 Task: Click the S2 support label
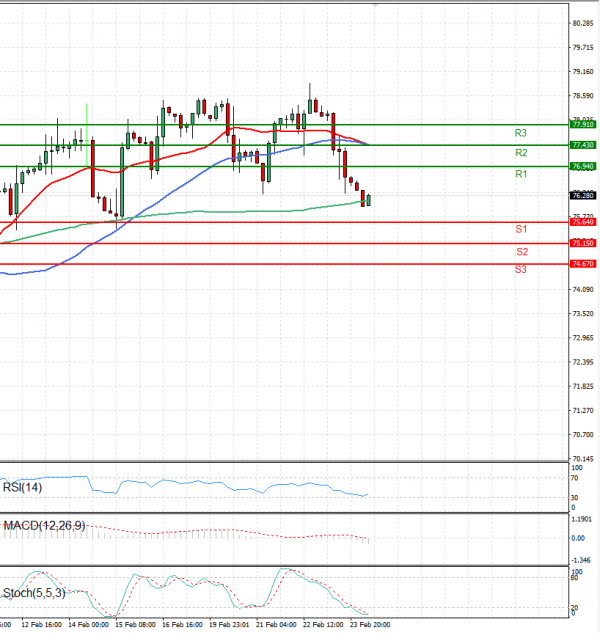click(x=522, y=252)
